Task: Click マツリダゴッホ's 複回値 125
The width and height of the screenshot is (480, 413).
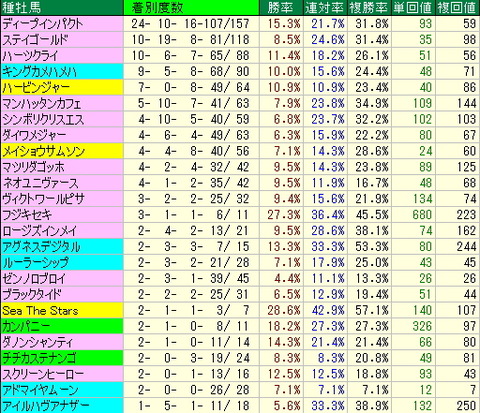Action: click(x=466, y=167)
